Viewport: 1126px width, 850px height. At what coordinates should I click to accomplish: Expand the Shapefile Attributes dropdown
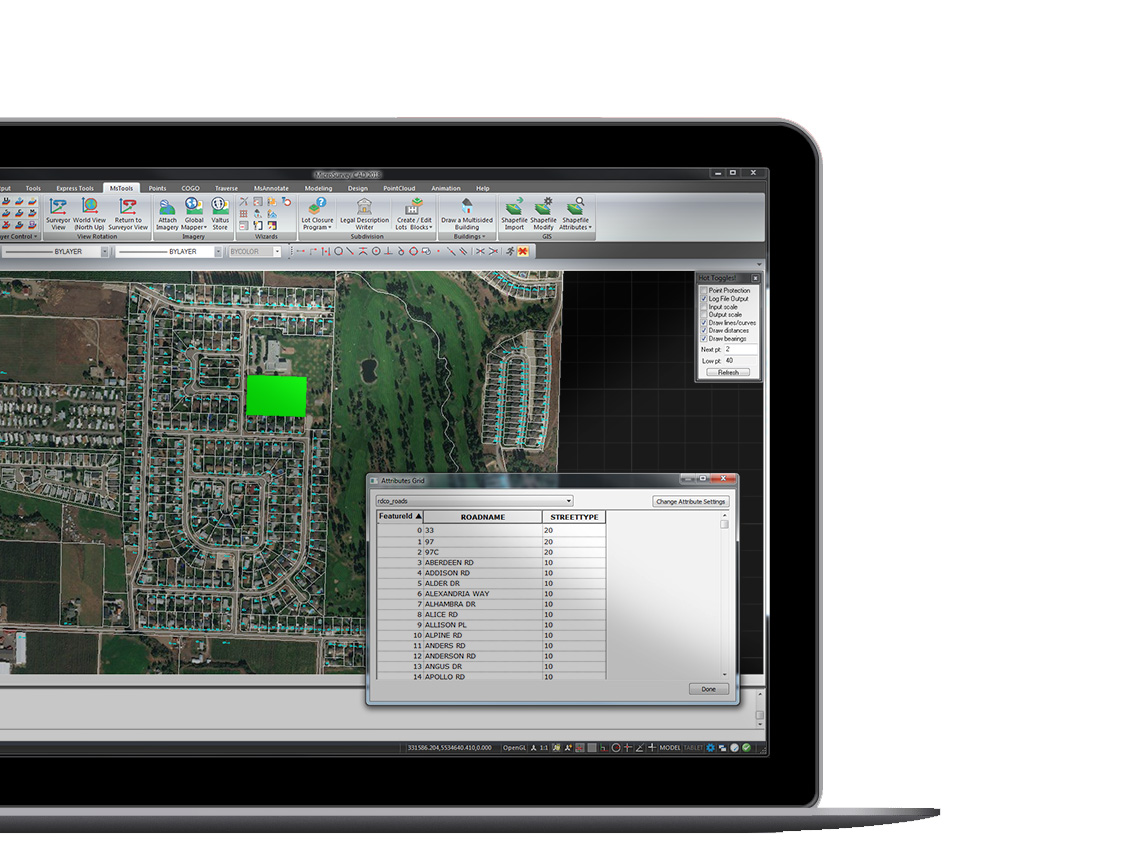(575, 227)
